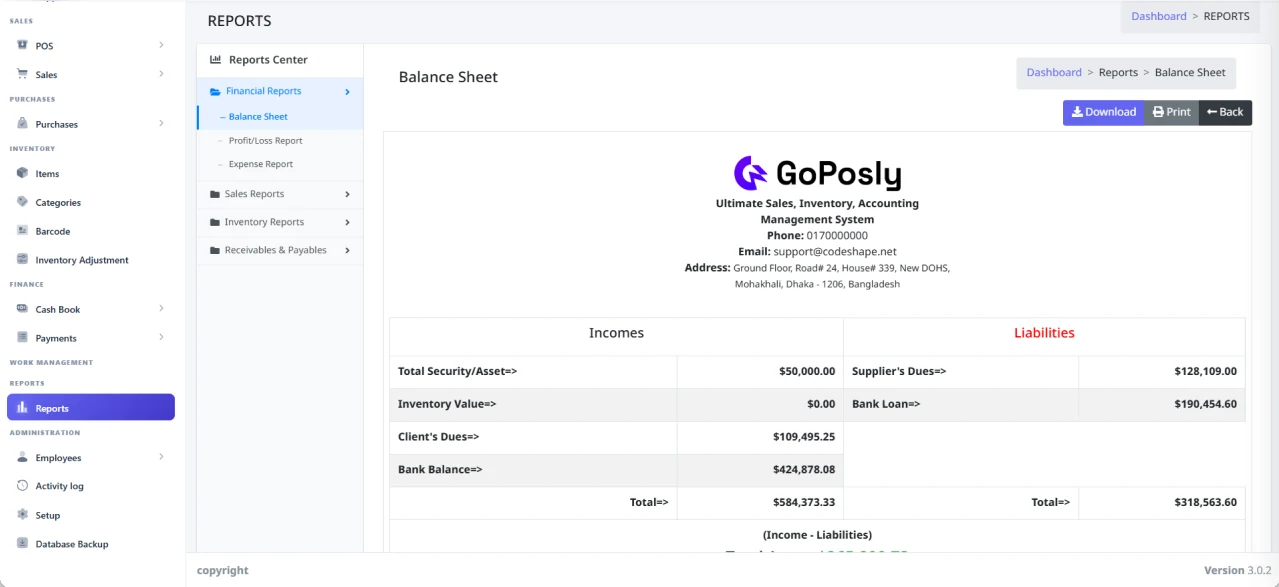Click the Activity log clock icon

[x=22, y=486]
